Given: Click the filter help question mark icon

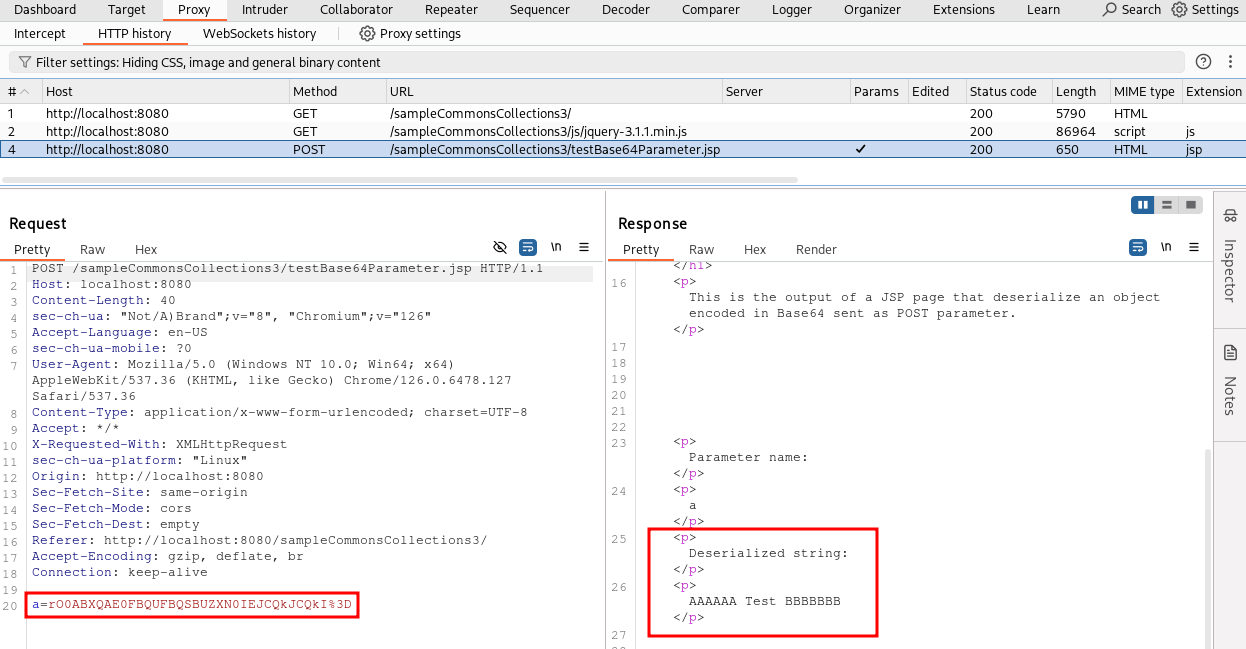Looking at the screenshot, I should click(x=1203, y=62).
